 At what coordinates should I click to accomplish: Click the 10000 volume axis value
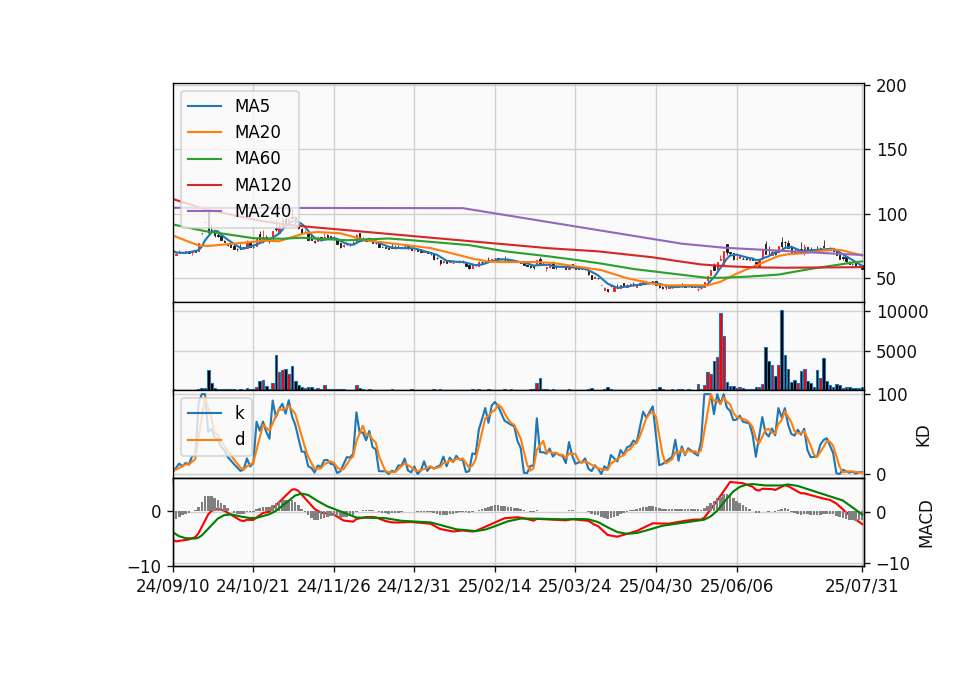[902, 312]
